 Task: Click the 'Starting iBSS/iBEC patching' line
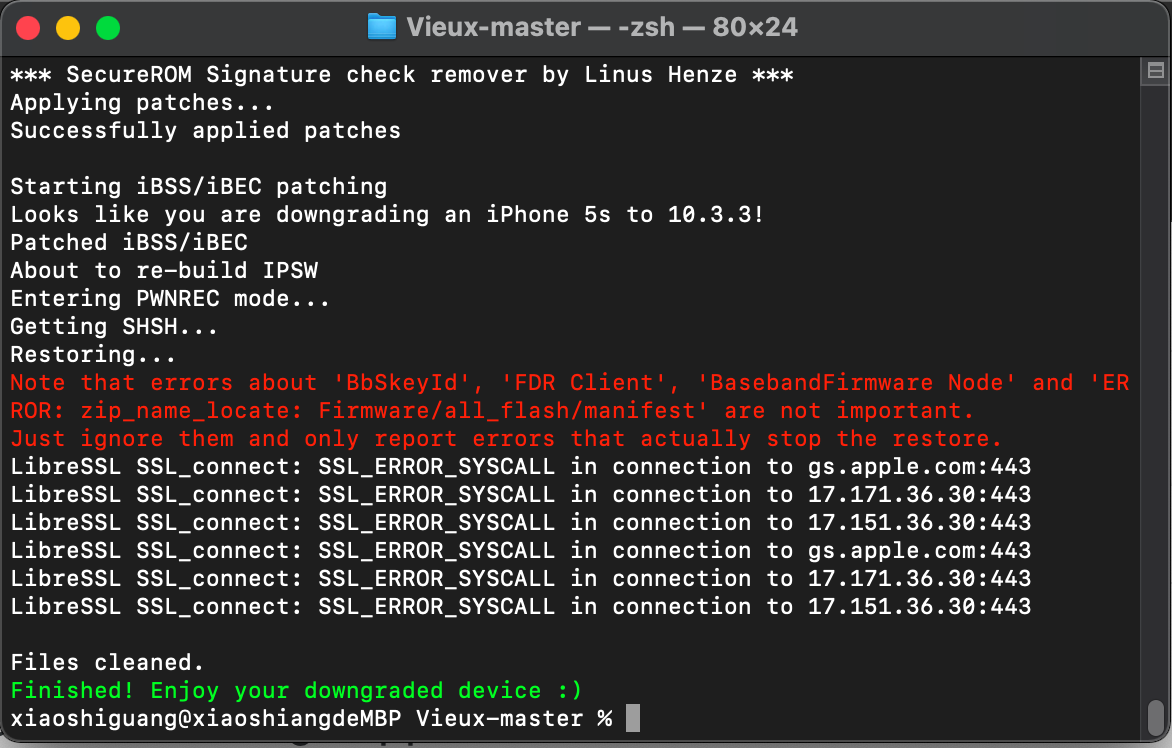[198, 186]
